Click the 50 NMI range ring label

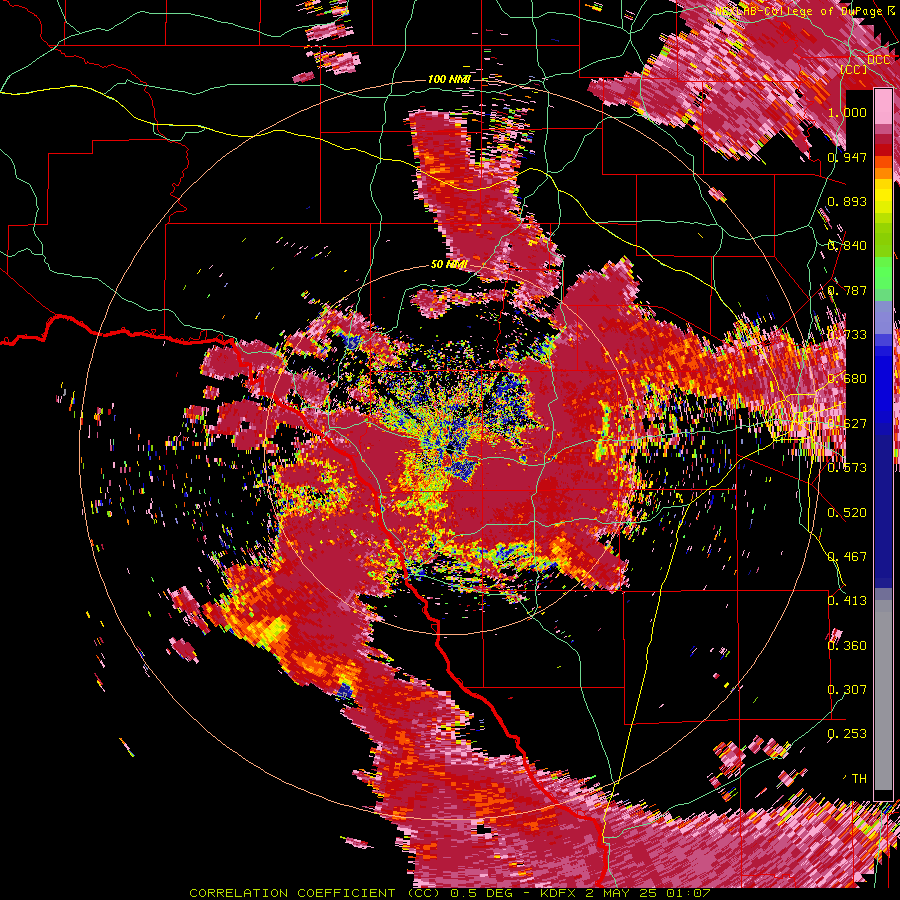click(x=449, y=265)
